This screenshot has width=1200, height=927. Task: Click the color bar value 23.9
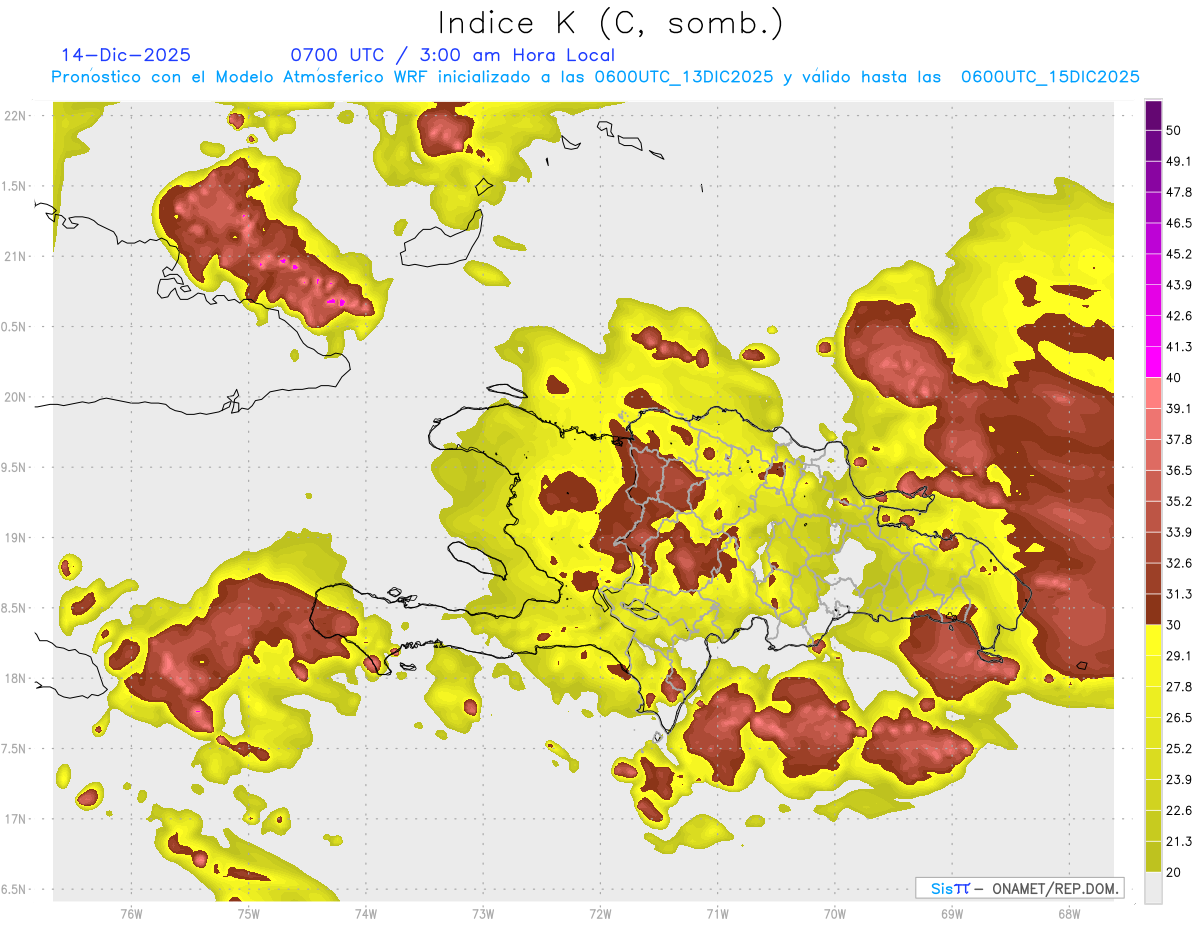pyautogui.click(x=1179, y=779)
